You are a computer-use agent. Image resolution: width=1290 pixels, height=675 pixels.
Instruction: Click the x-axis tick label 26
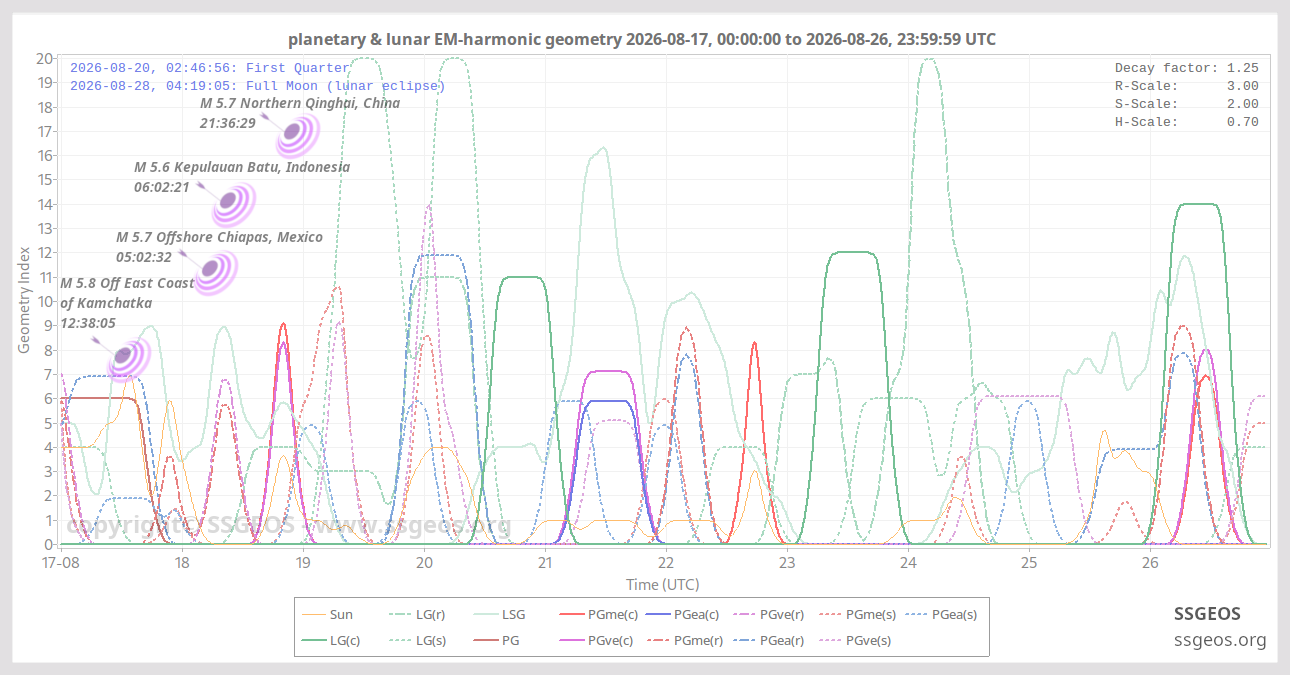pyautogui.click(x=1150, y=563)
